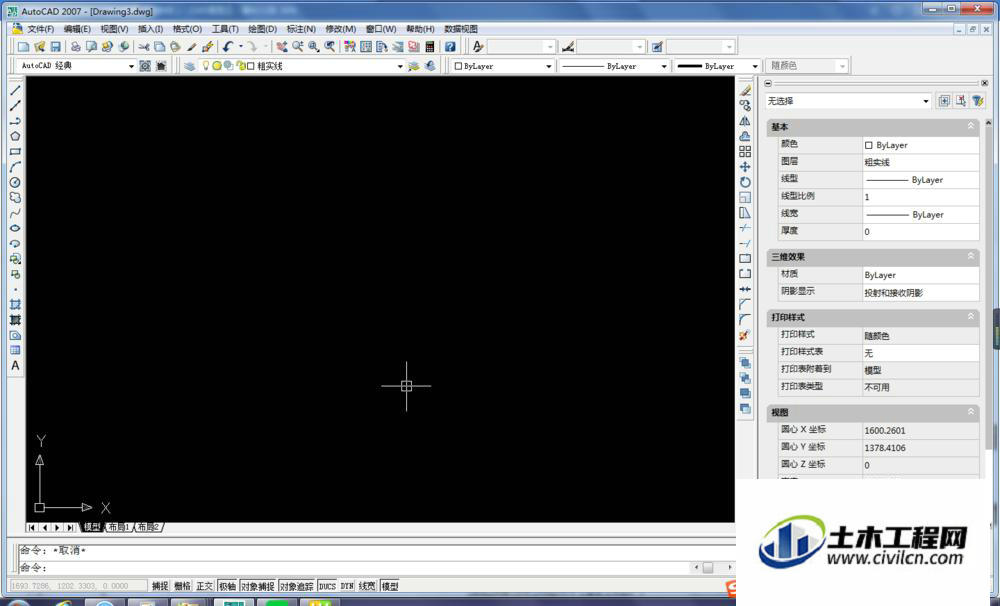Collapse the 三维效果 section
This screenshot has height=606, width=1000.
[971, 256]
